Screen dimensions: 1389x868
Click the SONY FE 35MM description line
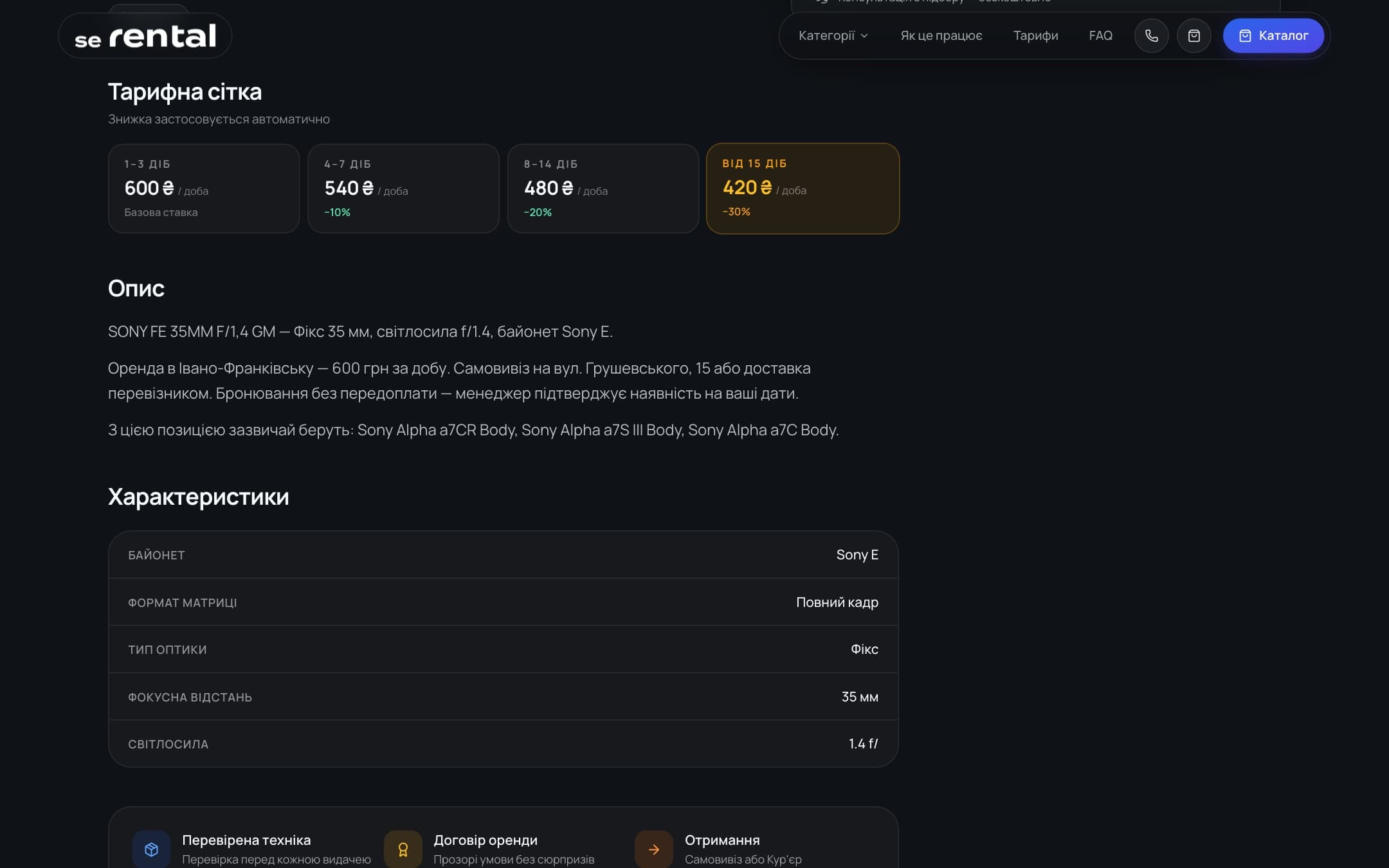pyautogui.click(x=360, y=332)
